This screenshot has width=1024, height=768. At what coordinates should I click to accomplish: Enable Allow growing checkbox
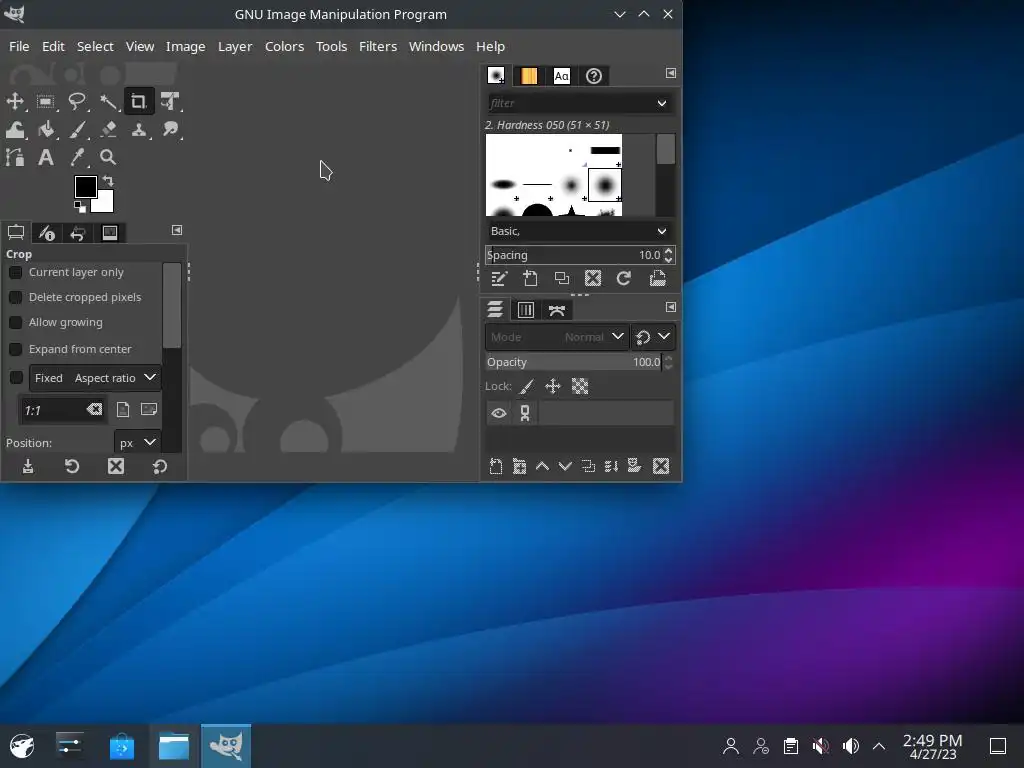16,323
